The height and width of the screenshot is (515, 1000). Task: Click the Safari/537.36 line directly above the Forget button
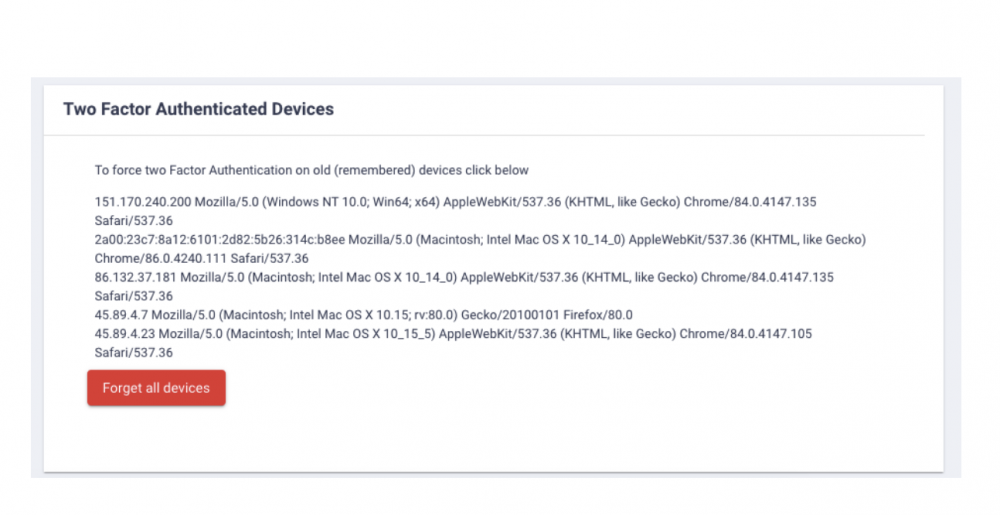tap(134, 353)
